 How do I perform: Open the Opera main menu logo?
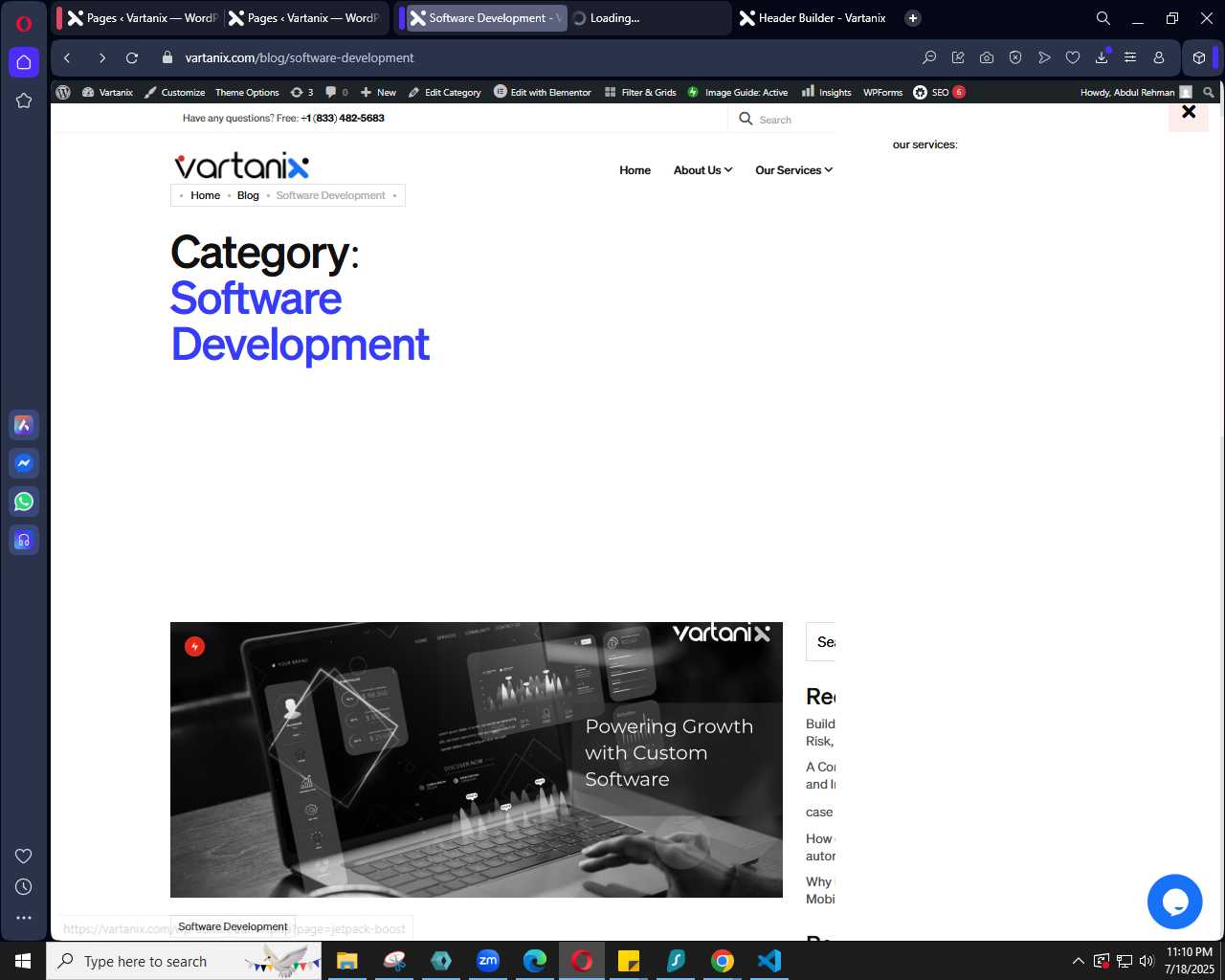pos(24,24)
